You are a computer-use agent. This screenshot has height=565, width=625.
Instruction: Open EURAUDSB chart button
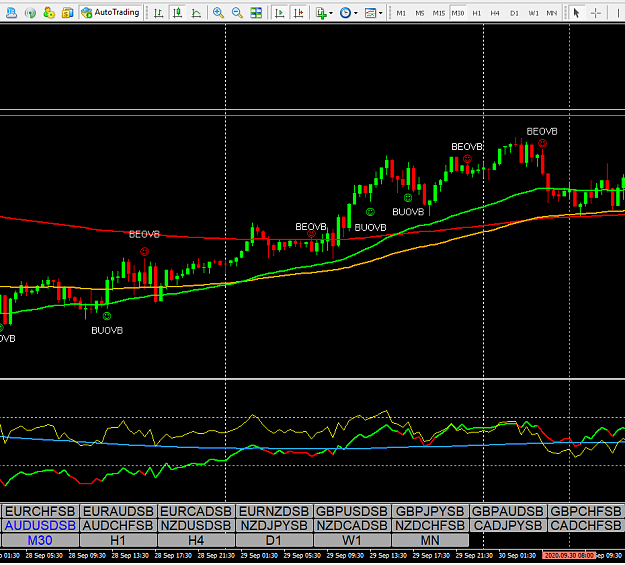tap(118, 511)
